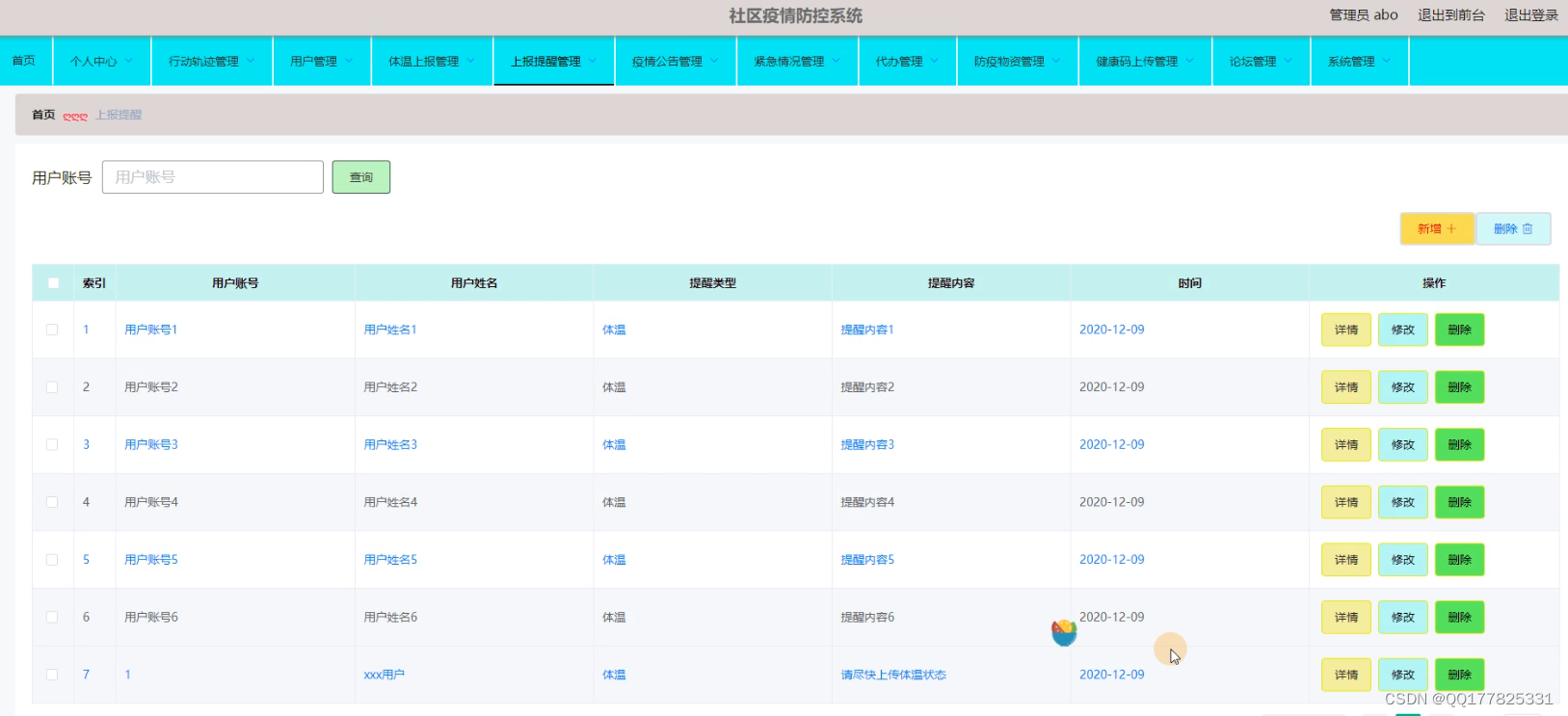
Task: Open 详情 for row xxx用户
Action: click(1346, 675)
